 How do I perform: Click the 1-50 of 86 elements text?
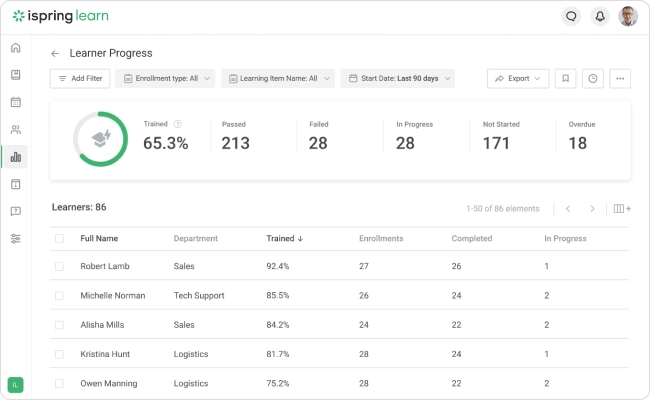[x=503, y=208]
